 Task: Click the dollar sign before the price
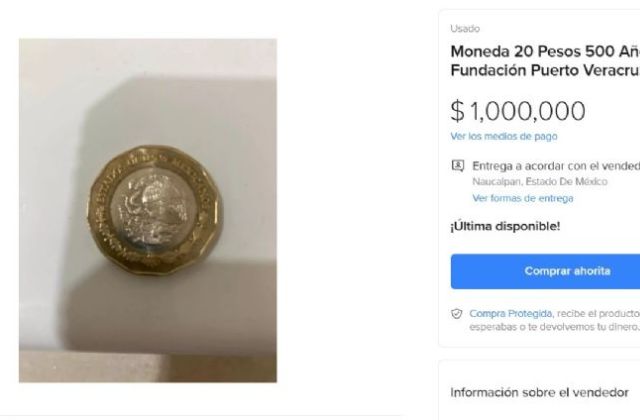(x=457, y=111)
